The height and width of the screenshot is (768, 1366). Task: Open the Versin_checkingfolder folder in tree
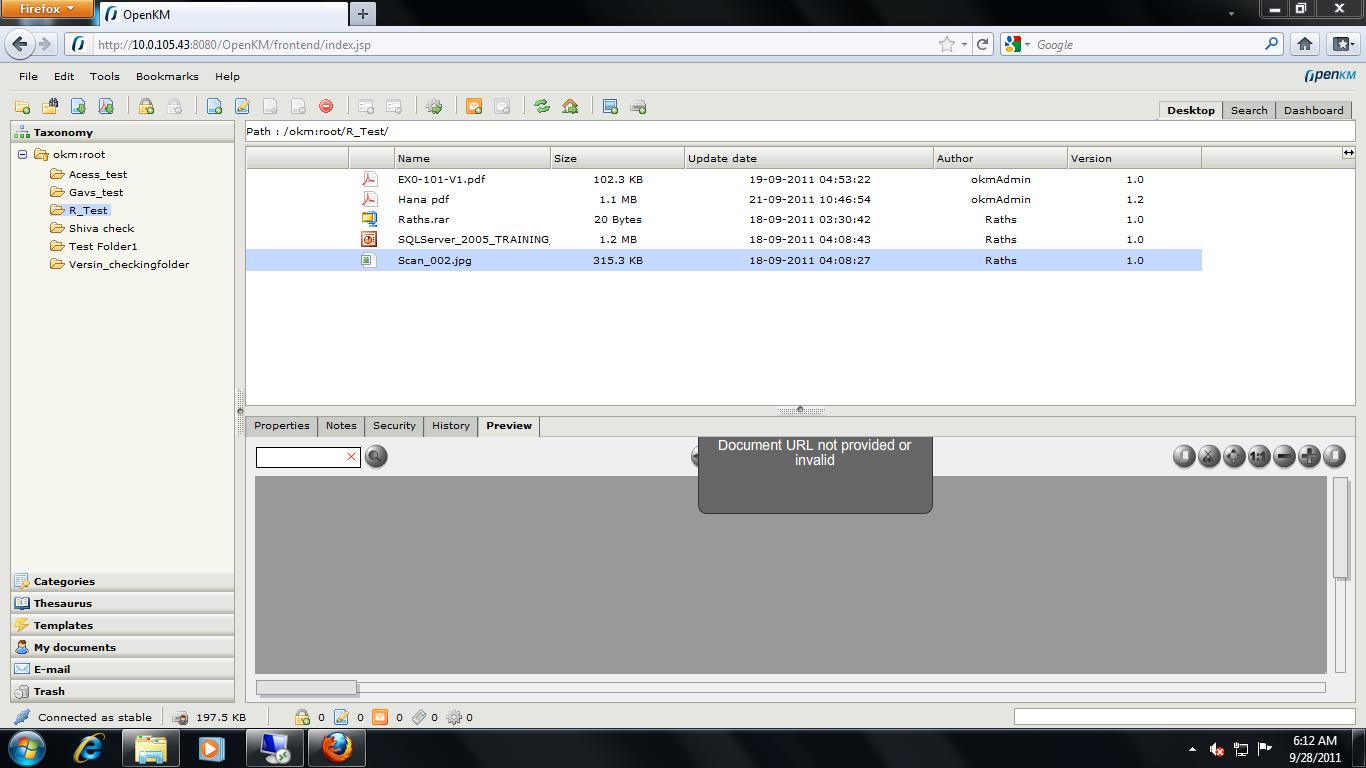point(128,264)
